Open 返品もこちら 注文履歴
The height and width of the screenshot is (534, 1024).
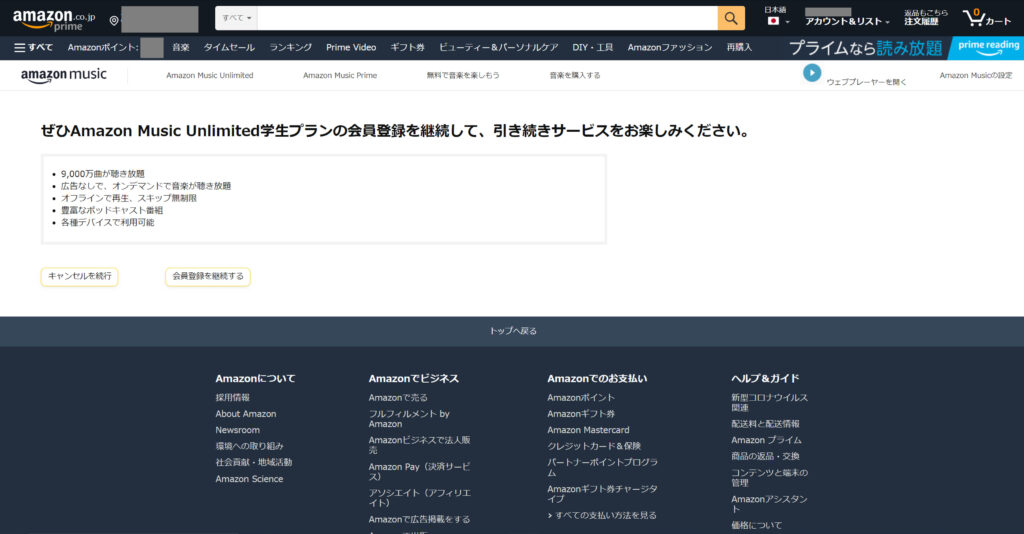[925, 18]
